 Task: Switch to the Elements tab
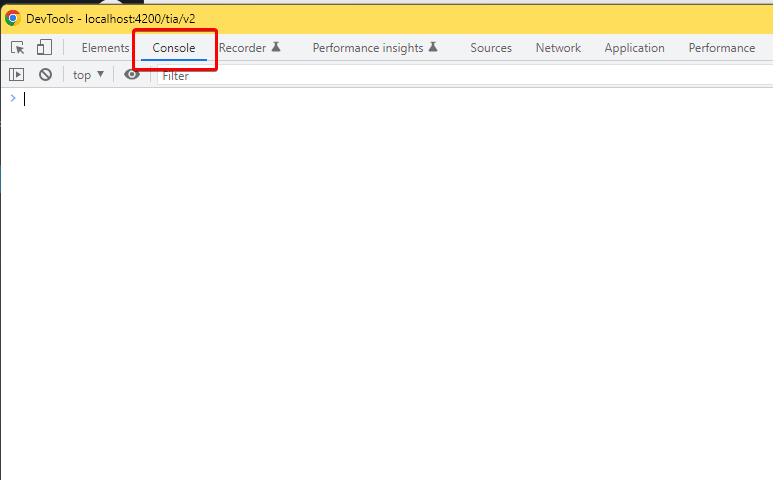[105, 48]
